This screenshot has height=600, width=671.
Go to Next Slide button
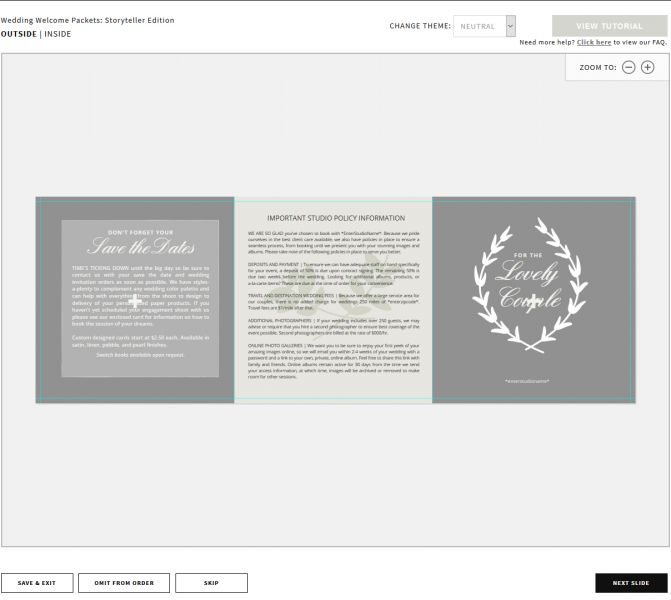631,583
